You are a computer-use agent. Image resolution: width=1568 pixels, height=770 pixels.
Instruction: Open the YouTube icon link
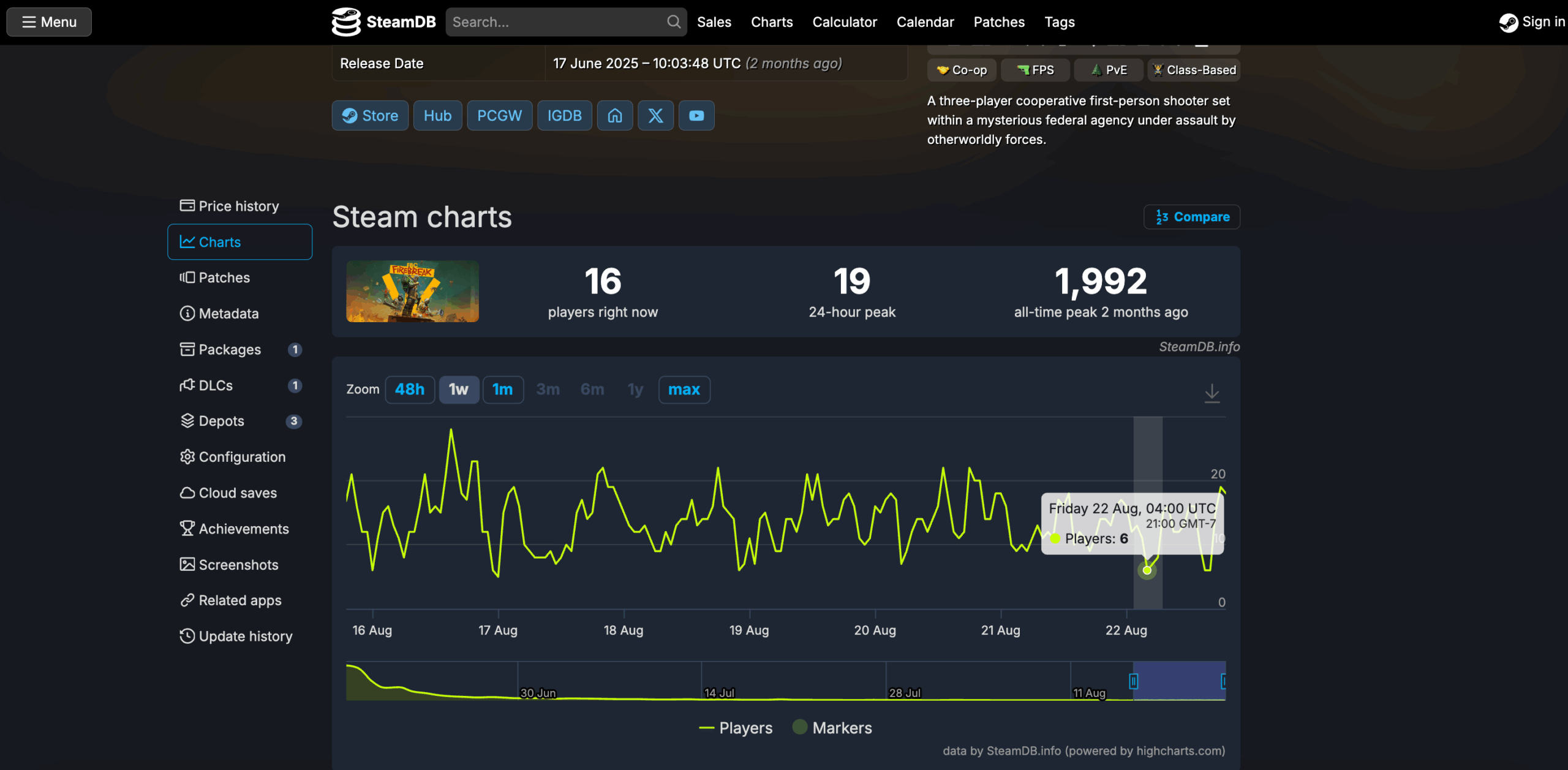696,115
